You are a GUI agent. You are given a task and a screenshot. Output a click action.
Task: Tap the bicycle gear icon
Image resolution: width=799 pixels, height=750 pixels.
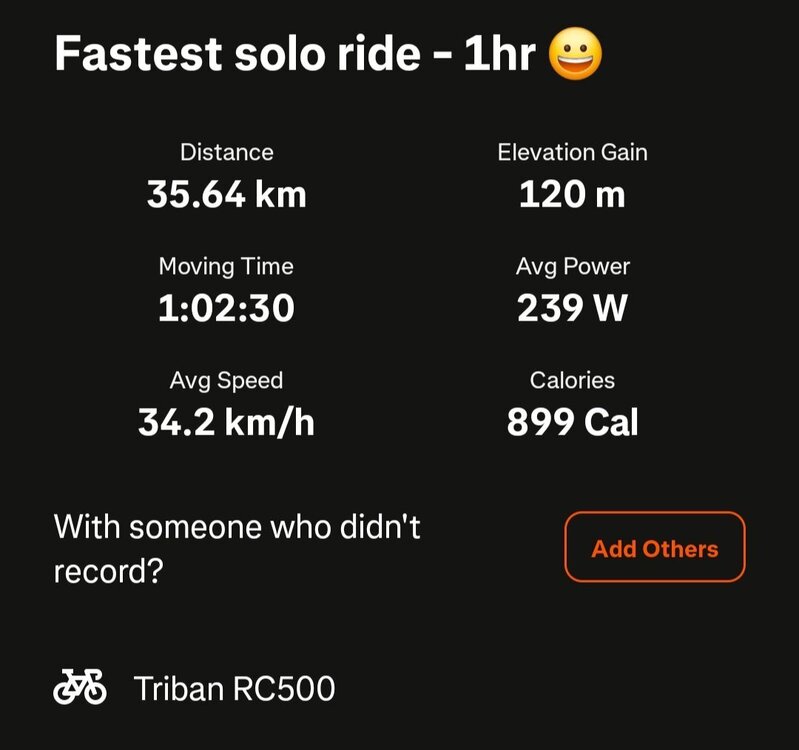pyautogui.click(x=79, y=688)
